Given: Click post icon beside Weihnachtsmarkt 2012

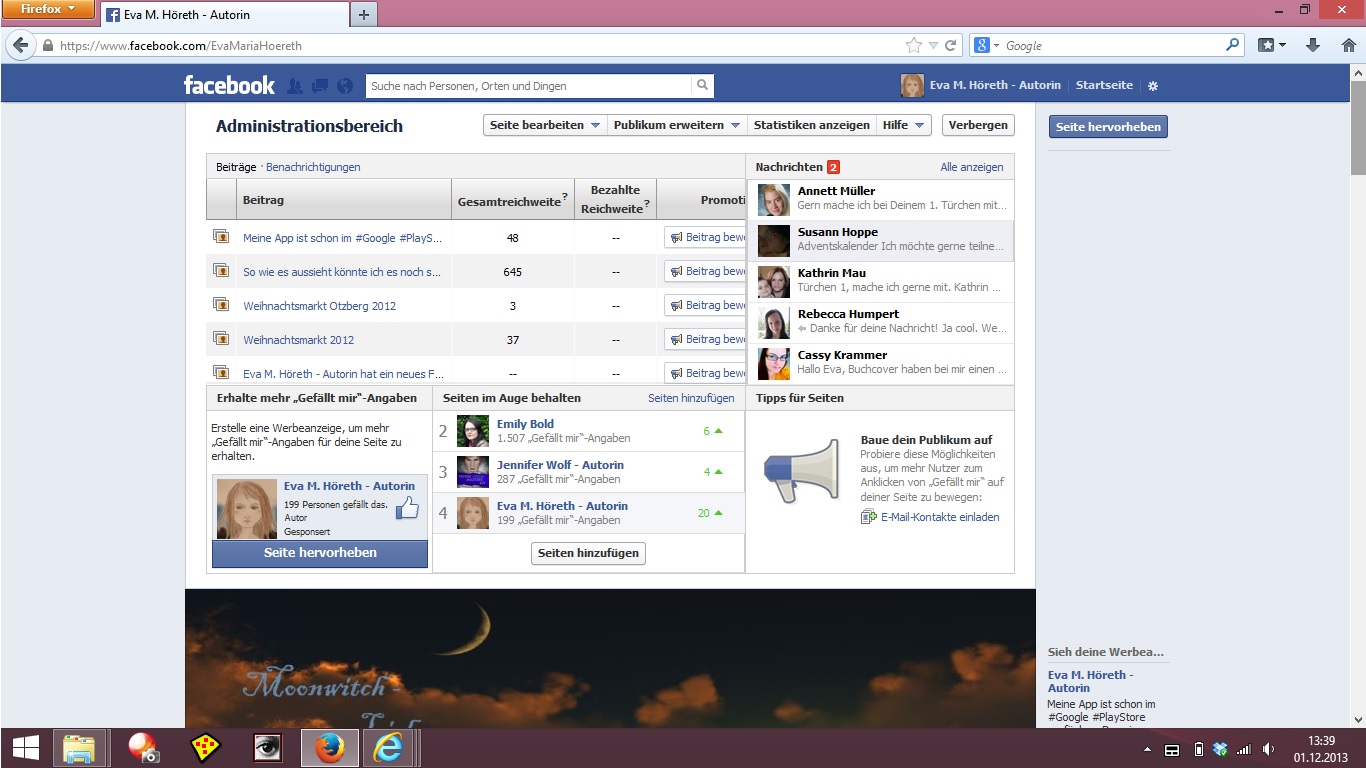Looking at the screenshot, I should click(221, 338).
